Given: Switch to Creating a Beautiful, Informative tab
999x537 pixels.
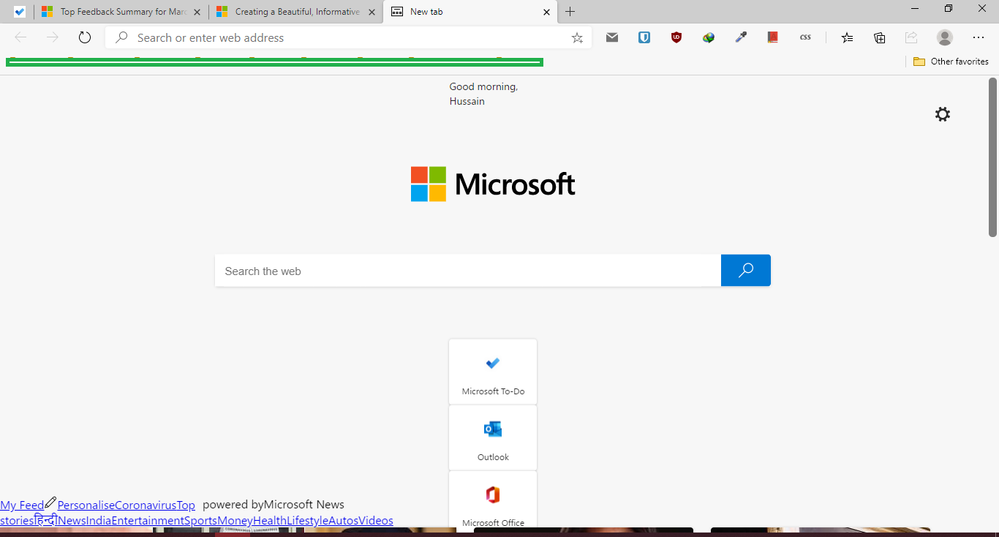Looking at the screenshot, I should (296, 11).
